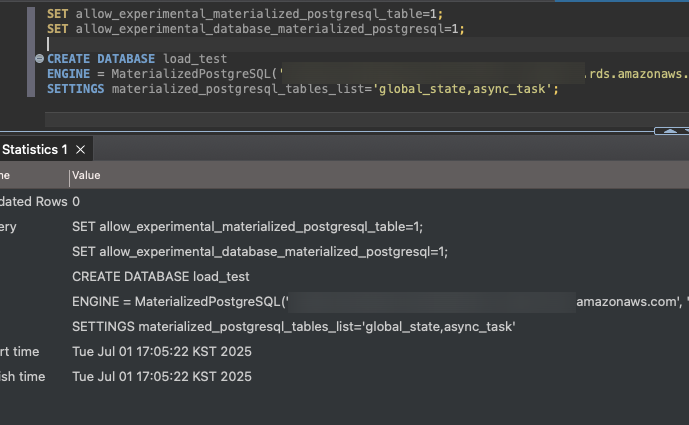Click the Value column header
This screenshot has width=689, height=425.
pyautogui.click(x=86, y=175)
